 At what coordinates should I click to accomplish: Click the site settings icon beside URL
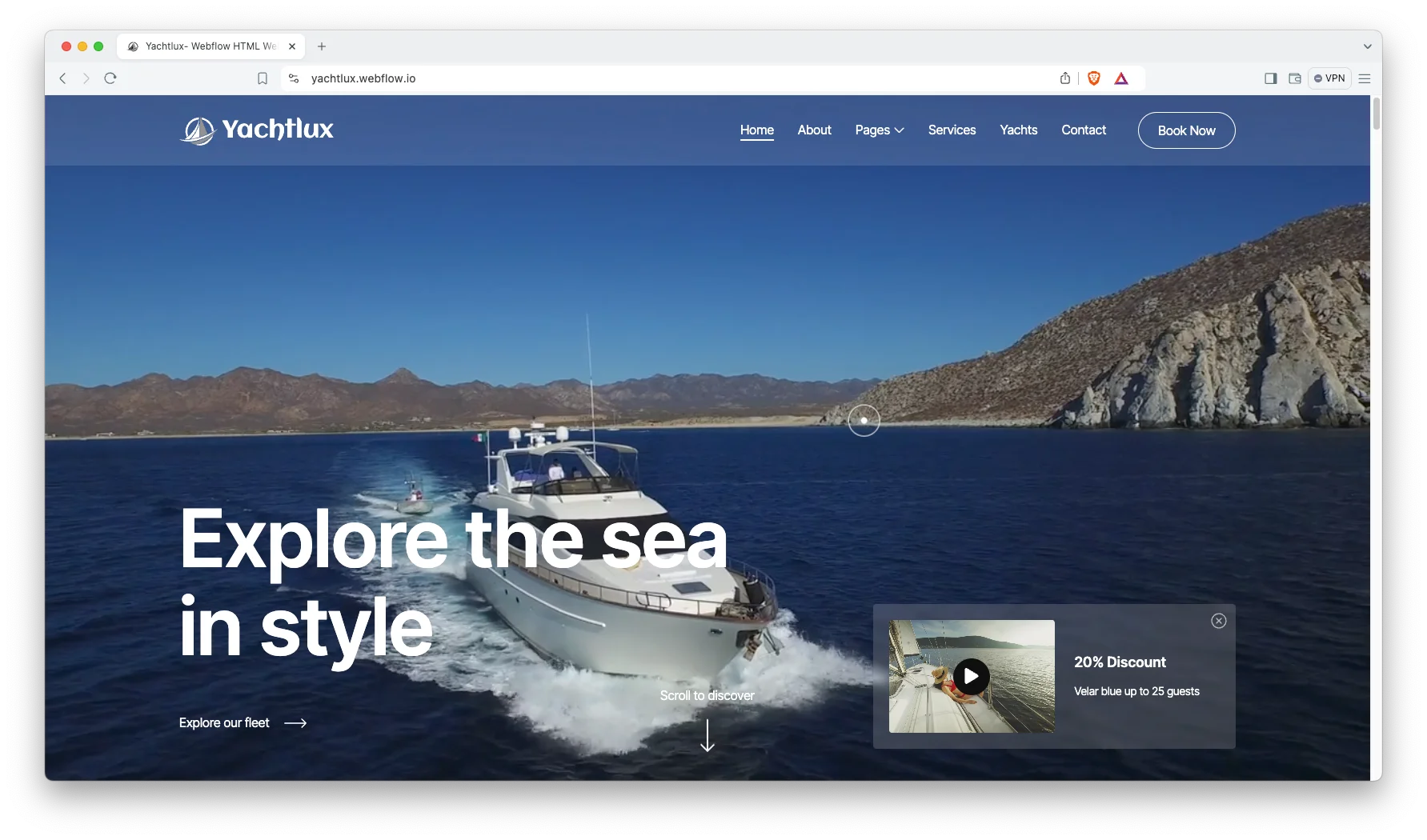click(294, 78)
